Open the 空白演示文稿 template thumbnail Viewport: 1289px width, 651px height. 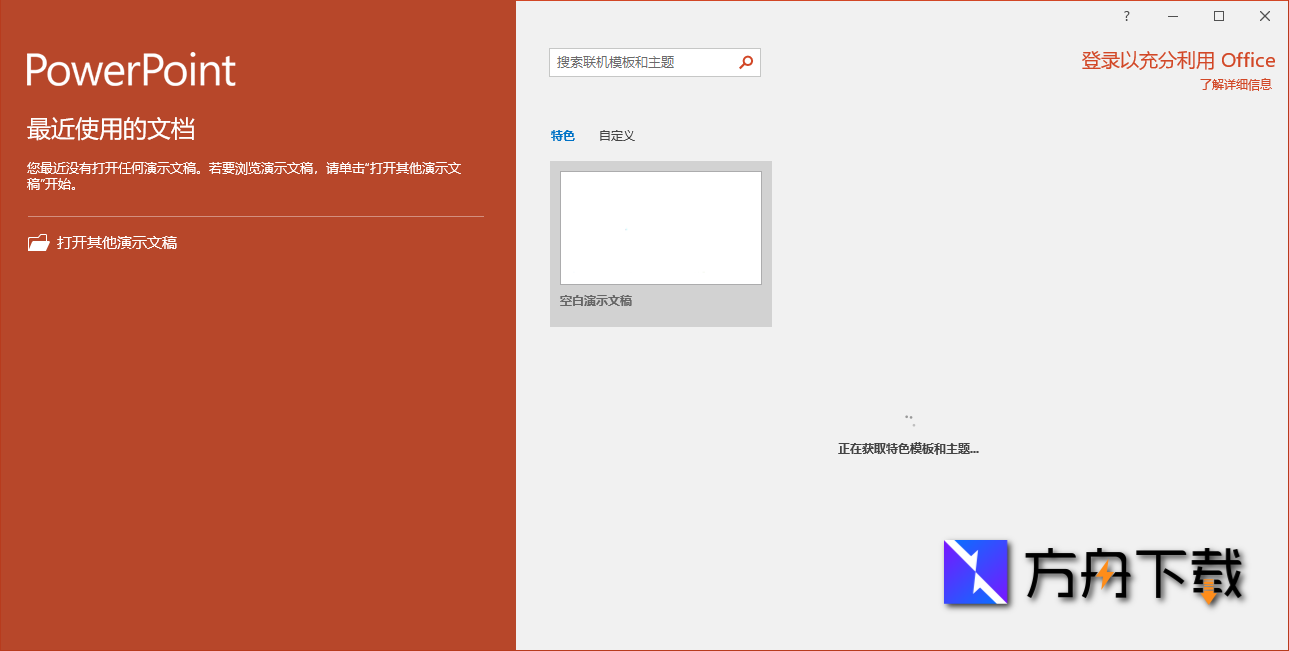click(x=660, y=227)
